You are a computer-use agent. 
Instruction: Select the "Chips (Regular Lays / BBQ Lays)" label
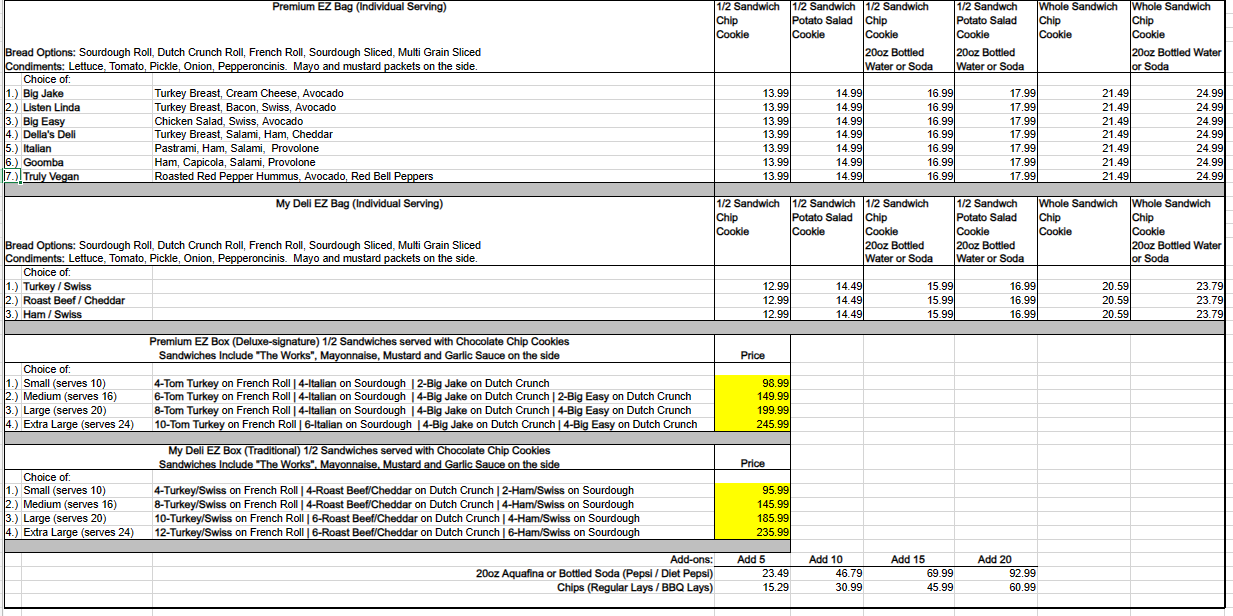(634, 587)
